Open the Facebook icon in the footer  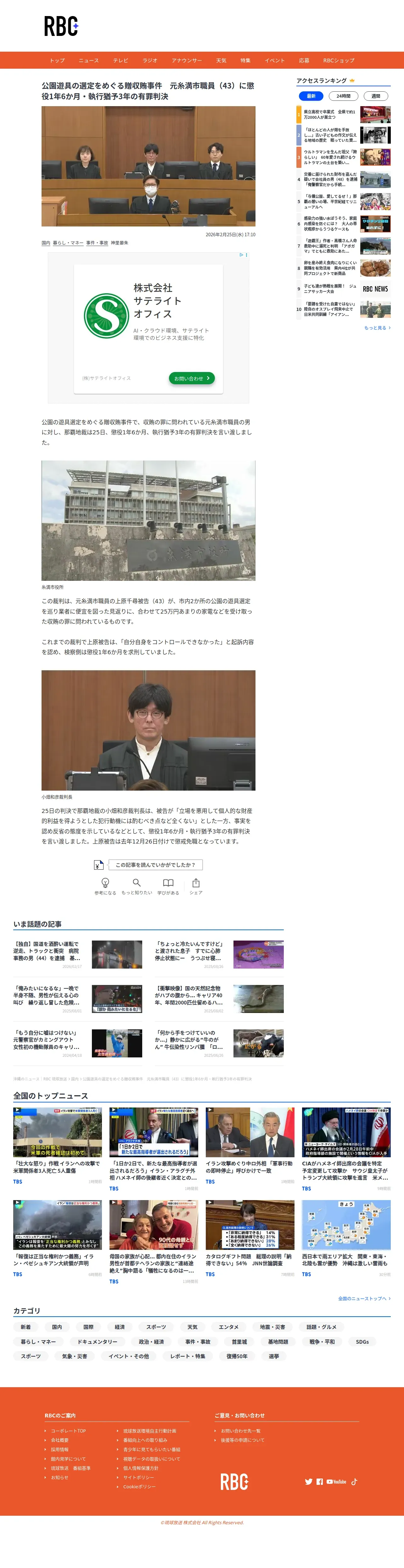(319, 1482)
